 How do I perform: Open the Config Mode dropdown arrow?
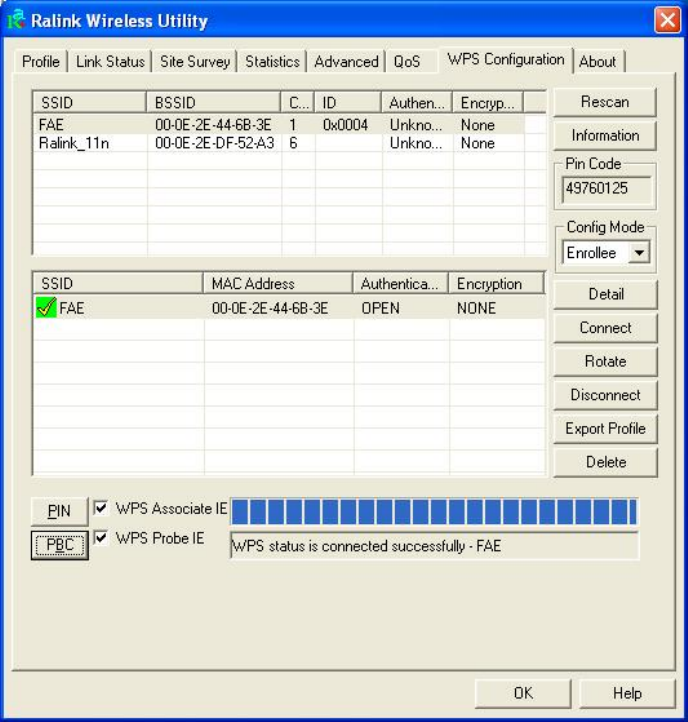pos(639,252)
